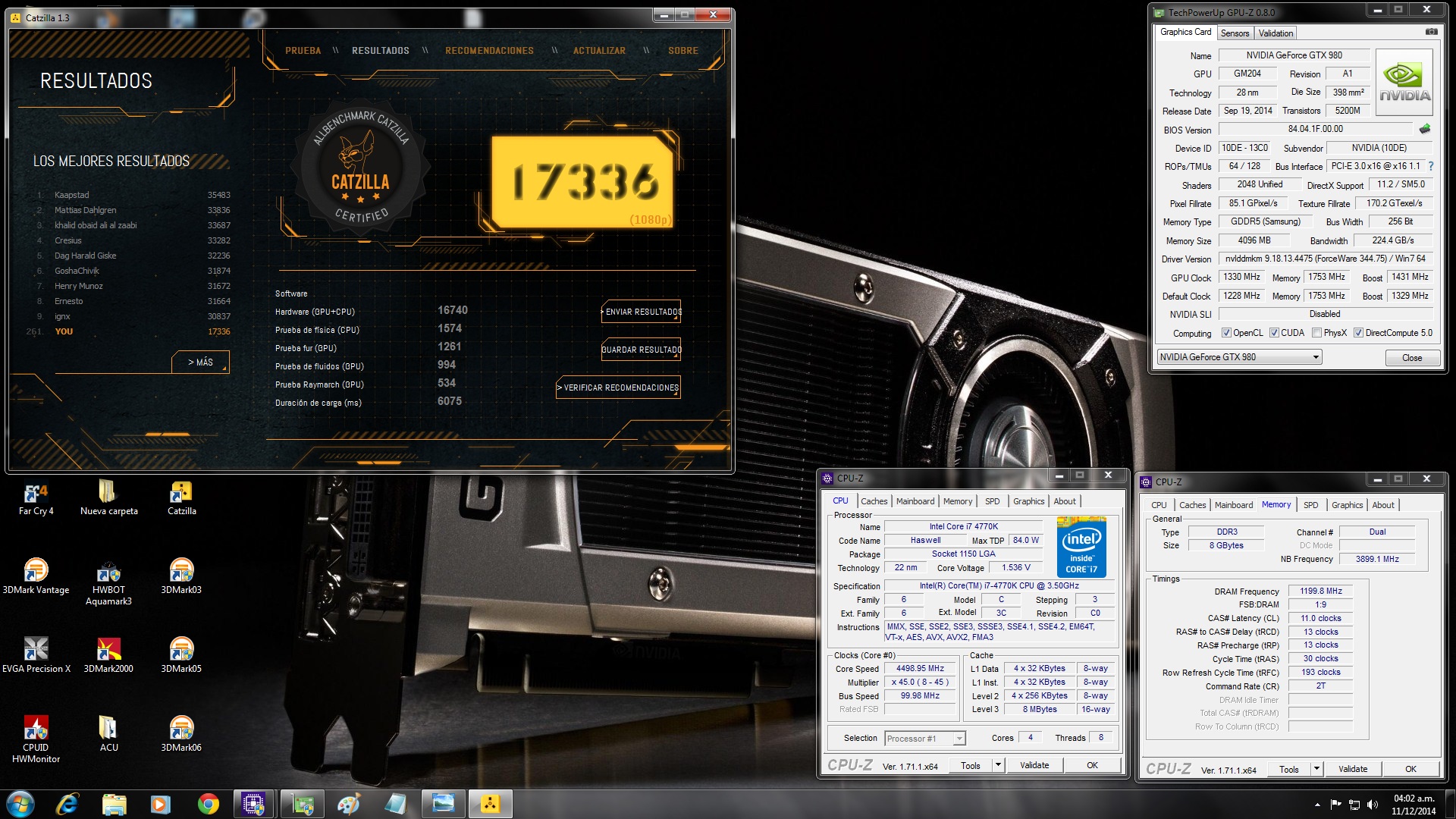The image size is (1456, 819).
Task: Click NVIDIA logo in GPU-Z
Action: pyautogui.click(x=1404, y=82)
